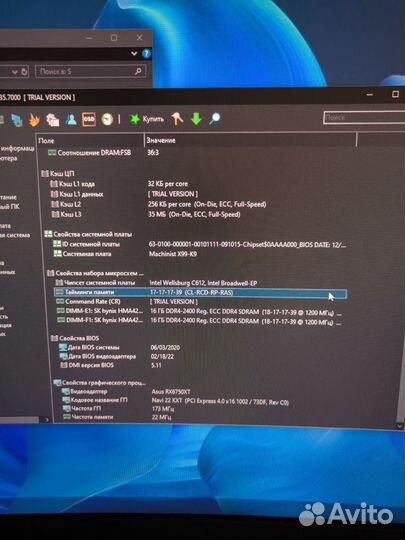Select 'DIMM-F1: SK hynix HMA42...' row
This screenshot has height=540, width=405.
pos(100,320)
